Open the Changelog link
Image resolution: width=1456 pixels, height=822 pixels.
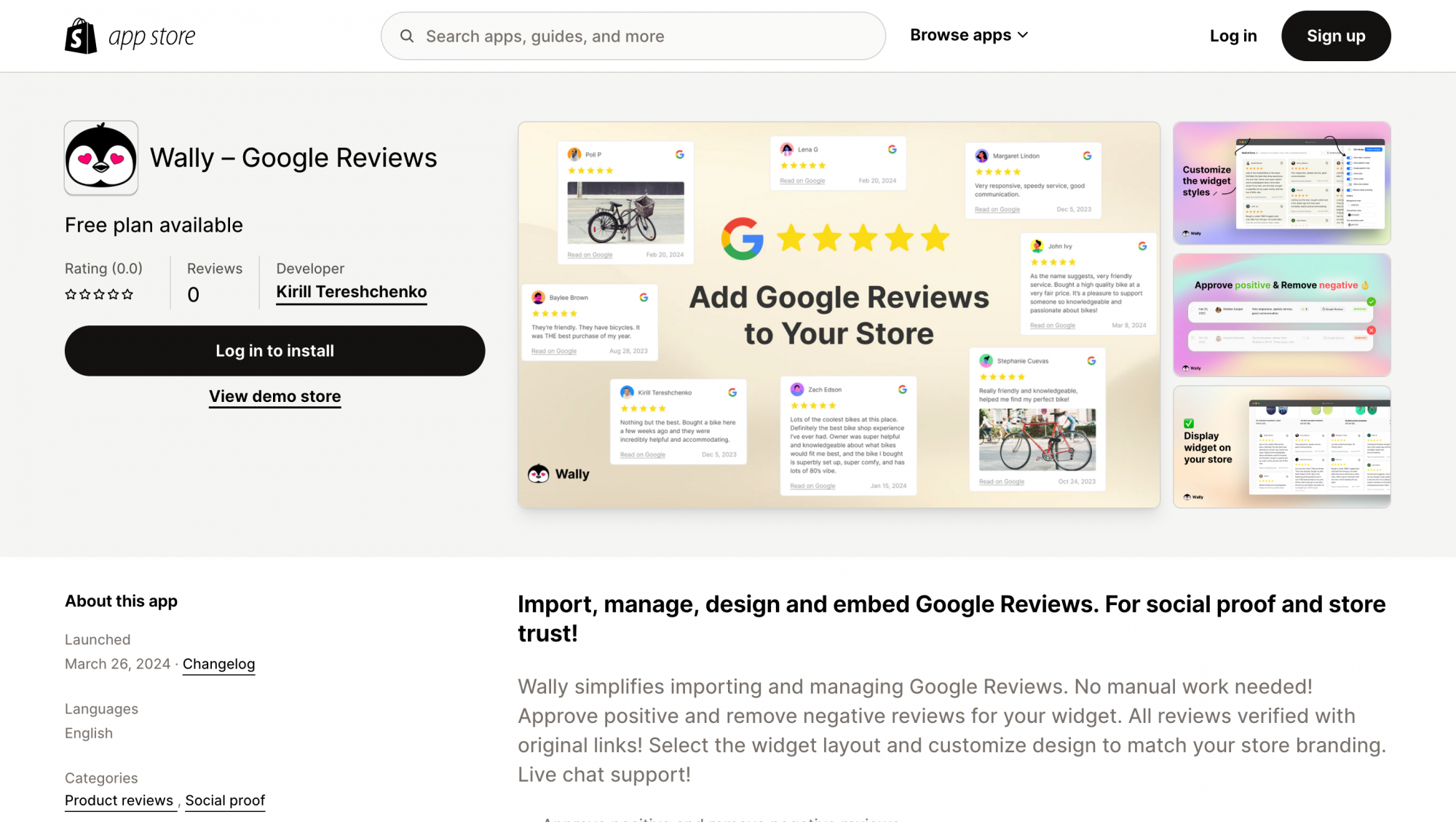click(218, 664)
